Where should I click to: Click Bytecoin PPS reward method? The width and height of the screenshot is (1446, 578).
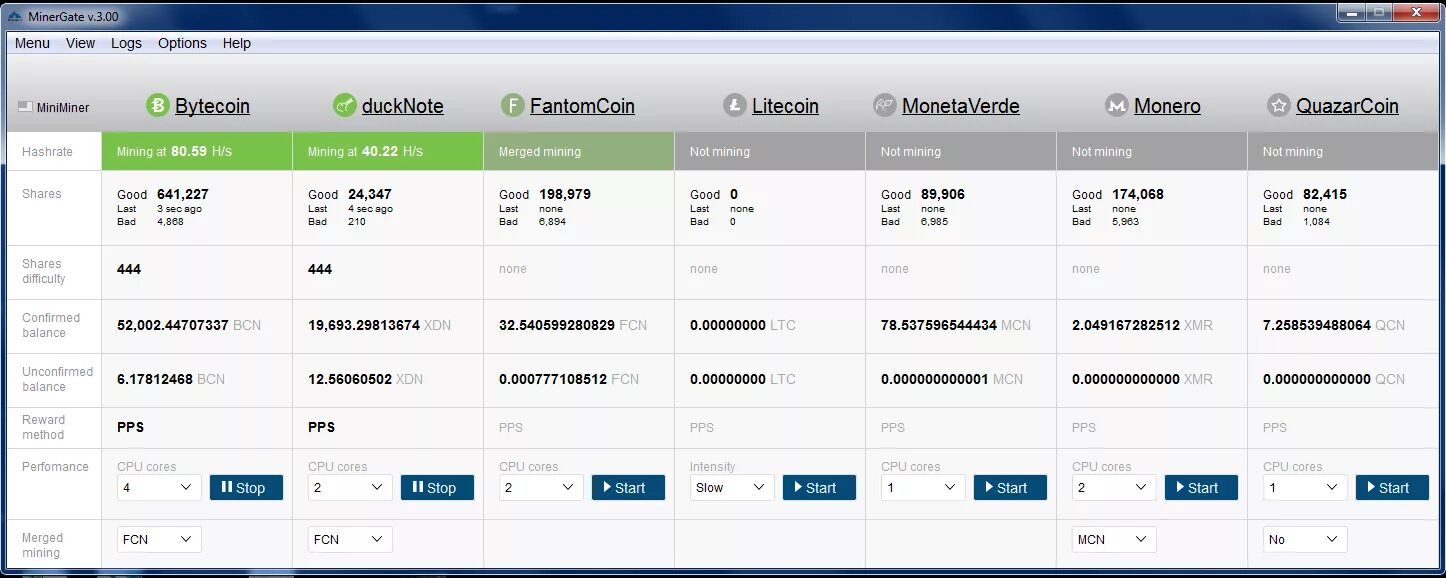click(130, 427)
